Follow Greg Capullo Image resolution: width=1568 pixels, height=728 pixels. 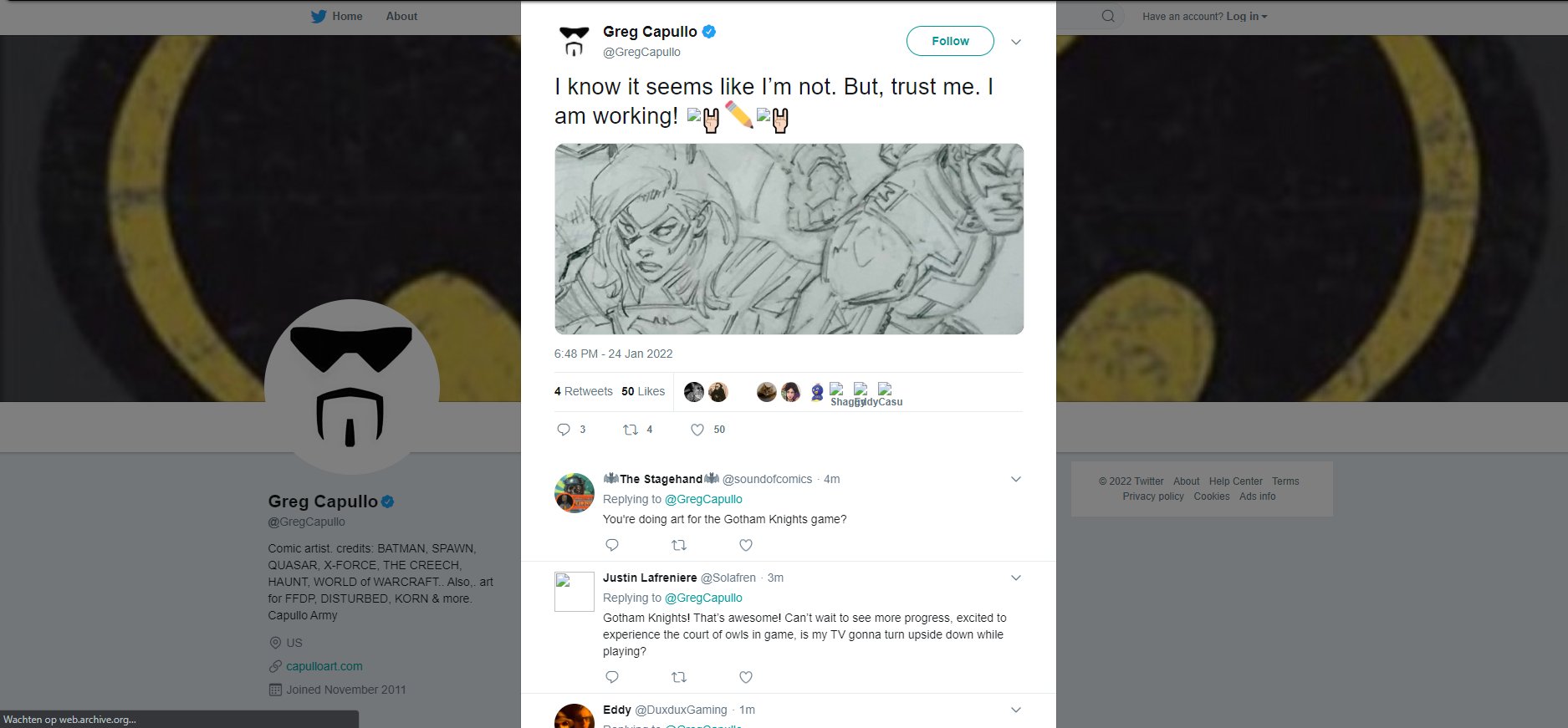(950, 41)
